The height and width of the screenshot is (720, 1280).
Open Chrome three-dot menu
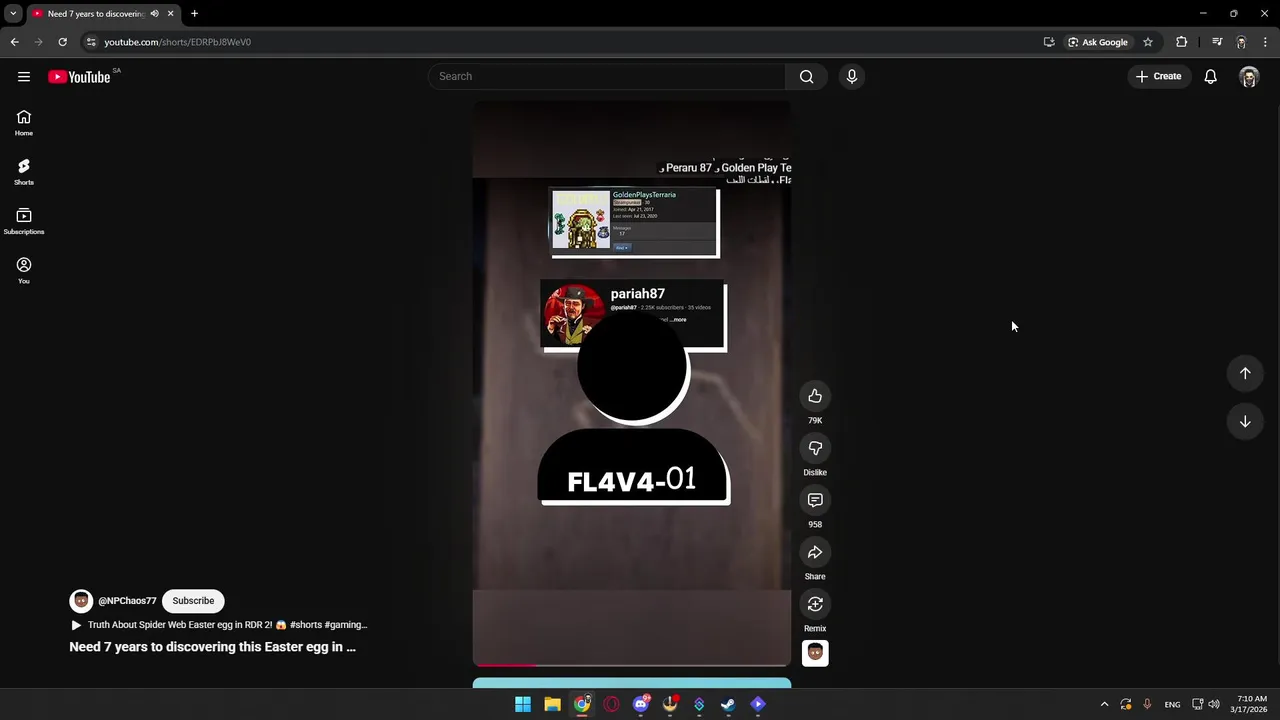1266,42
